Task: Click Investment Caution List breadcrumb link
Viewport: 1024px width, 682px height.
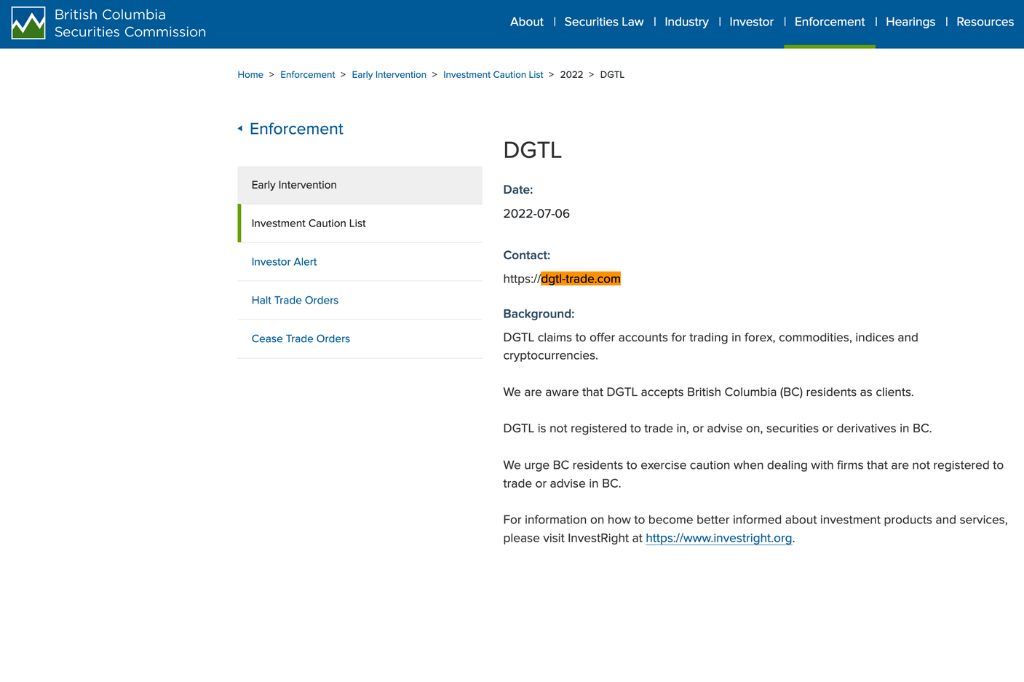Action: tap(493, 74)
